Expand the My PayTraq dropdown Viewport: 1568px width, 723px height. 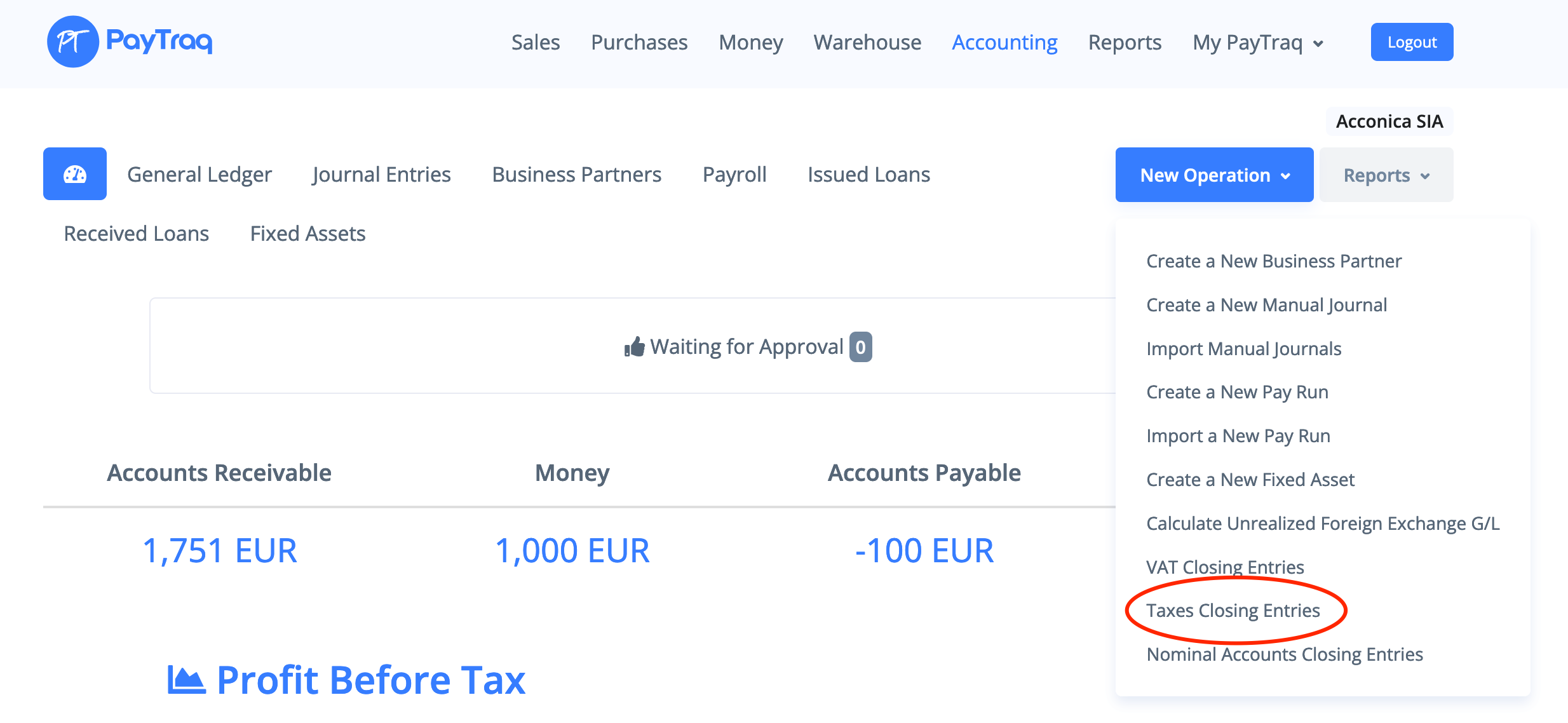1259,43
